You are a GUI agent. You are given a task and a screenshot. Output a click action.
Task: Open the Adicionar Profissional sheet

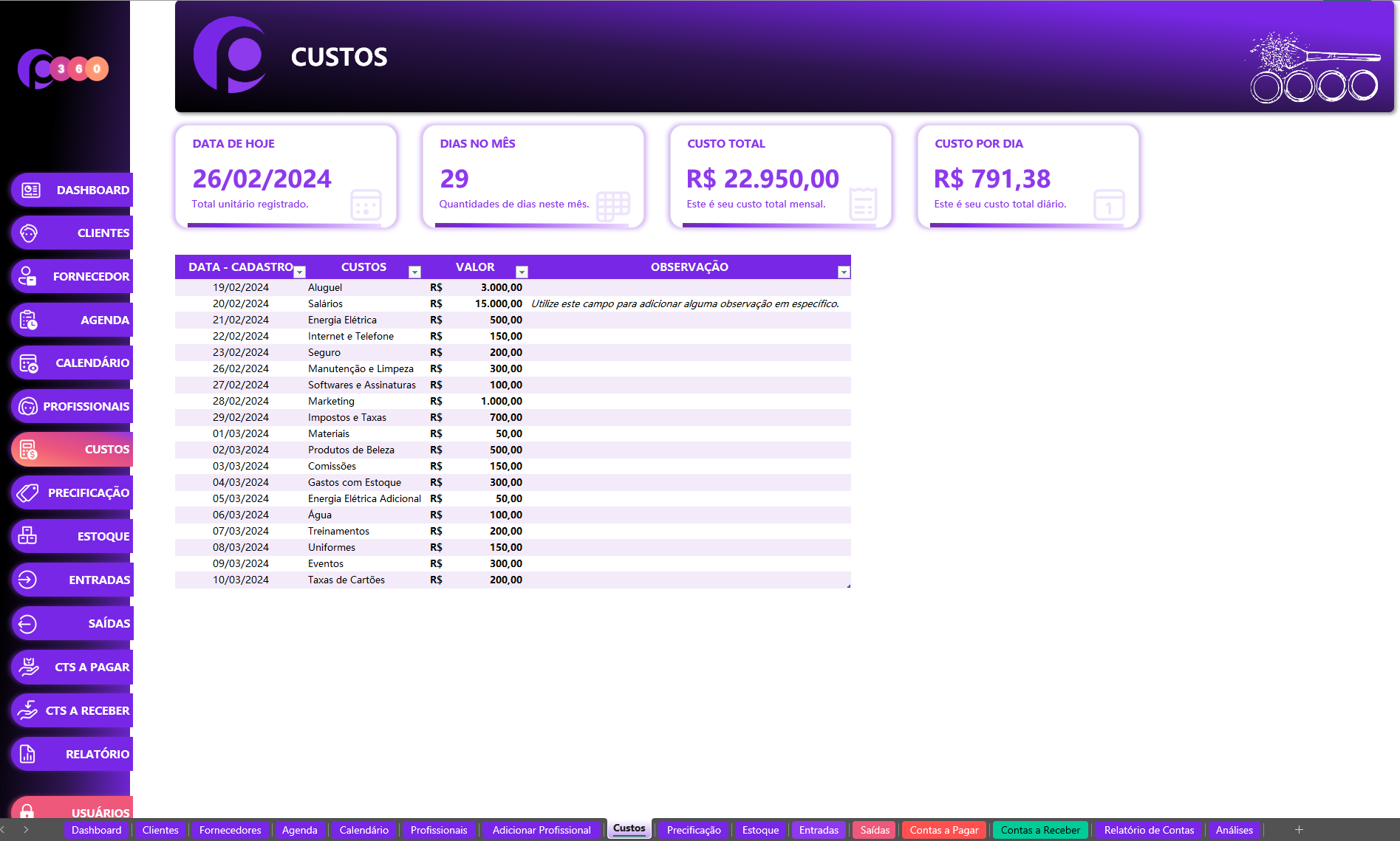[x=541, y=830]
